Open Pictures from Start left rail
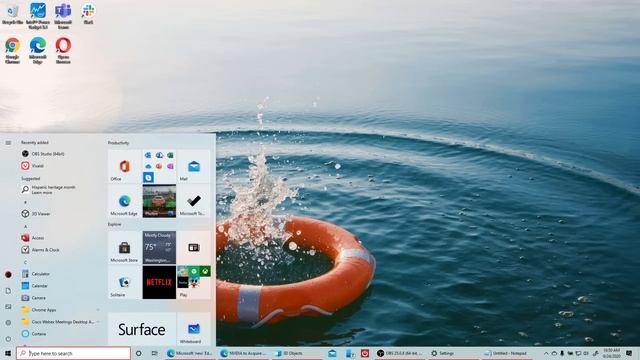The image size is (640, 360). (x=8, y=307)
